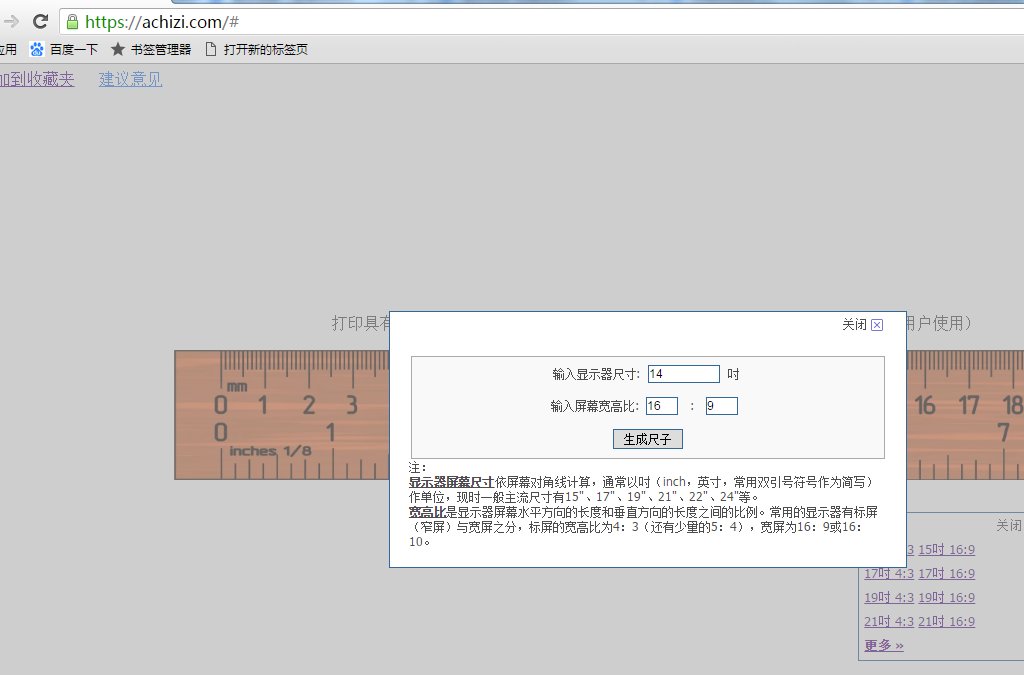Click the address bar URL

coord(162,21)
